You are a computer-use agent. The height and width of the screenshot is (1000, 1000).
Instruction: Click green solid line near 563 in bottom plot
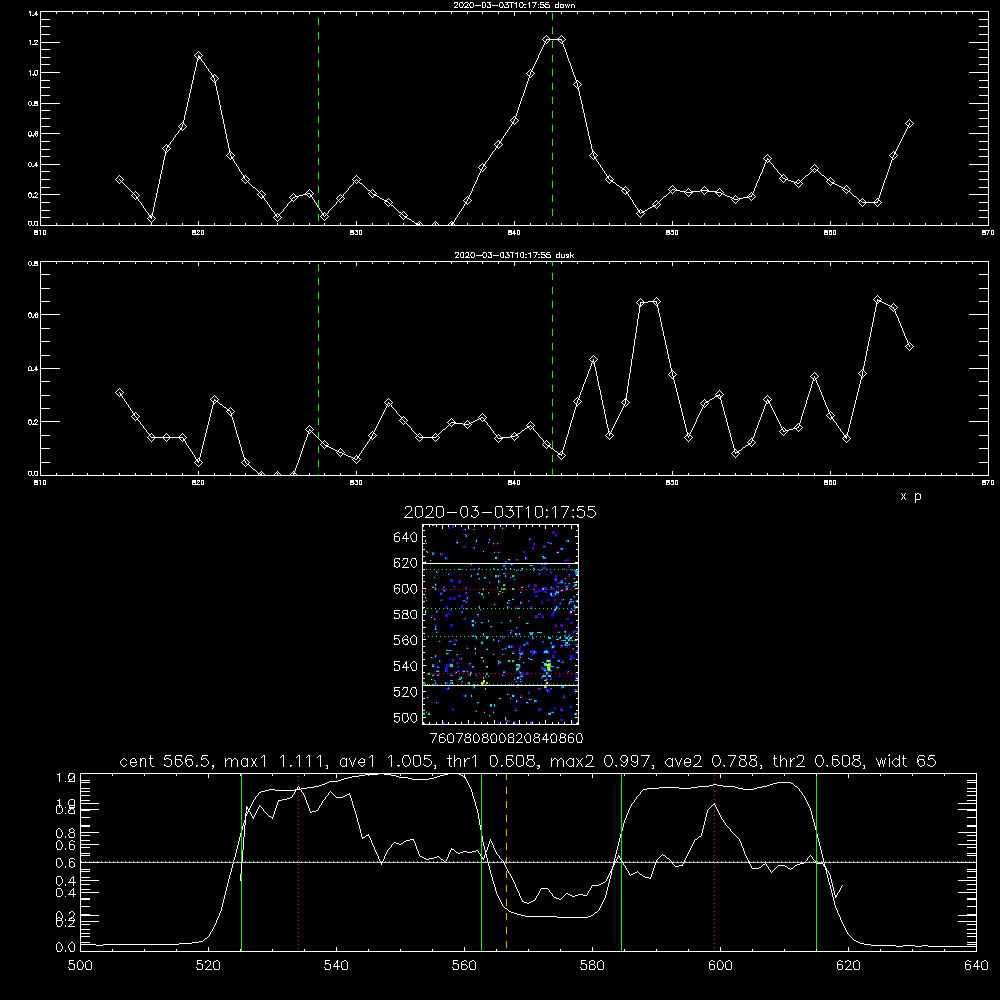point(482,861)
